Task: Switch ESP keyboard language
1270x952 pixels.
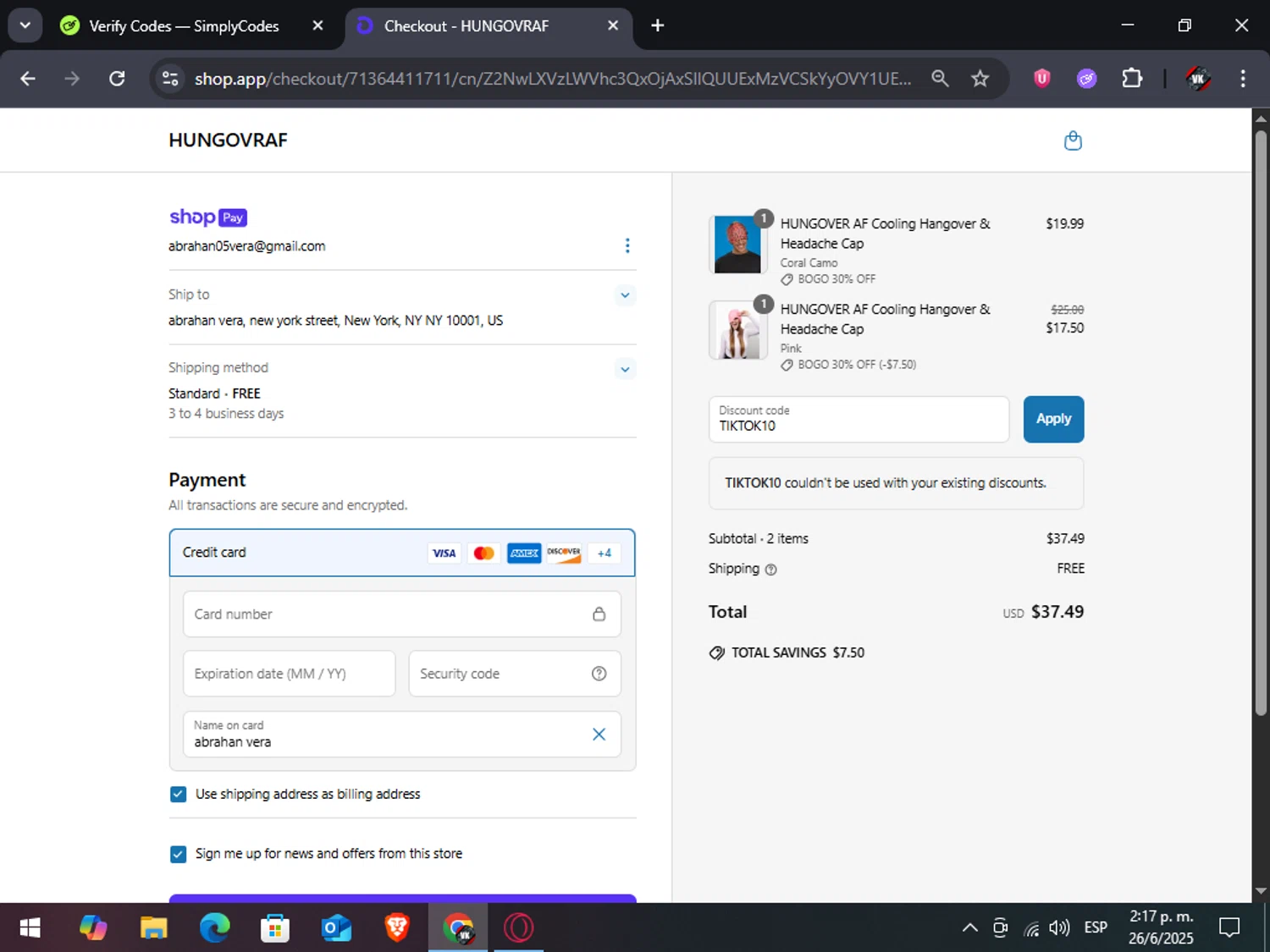Action: (1096, 928)
